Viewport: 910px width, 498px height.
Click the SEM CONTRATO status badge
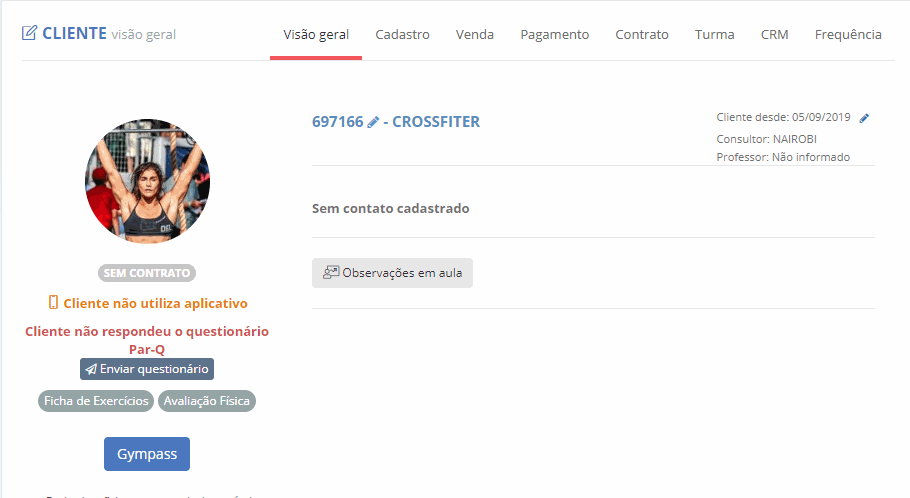[x=147, y=273]
